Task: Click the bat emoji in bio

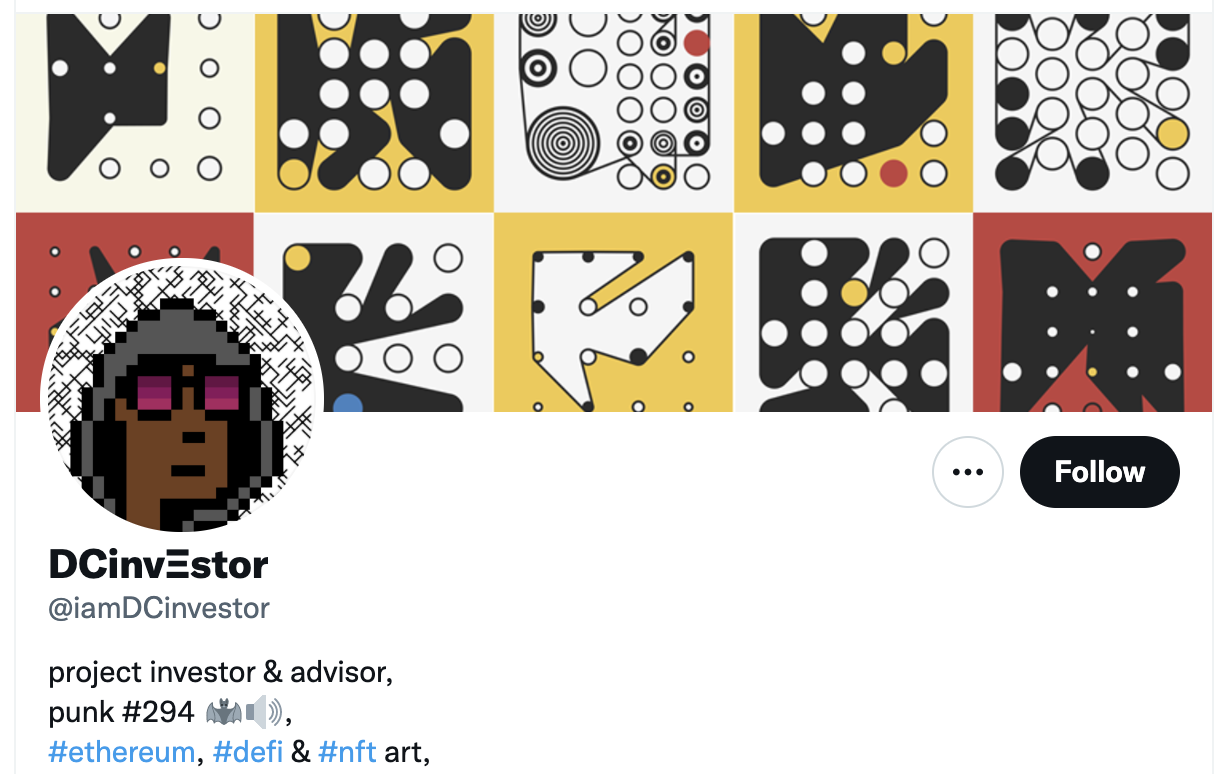Action: click(223, 712)
